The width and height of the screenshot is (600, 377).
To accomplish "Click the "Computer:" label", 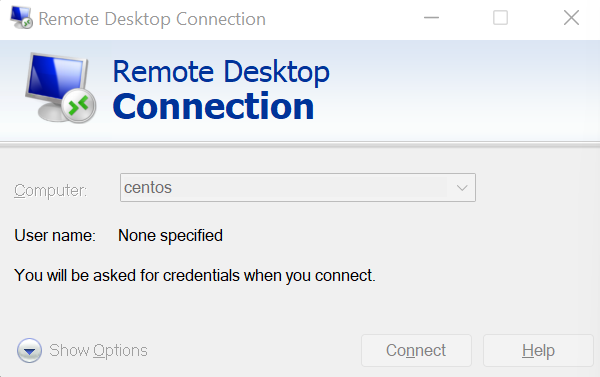I will tap(51, 190).
